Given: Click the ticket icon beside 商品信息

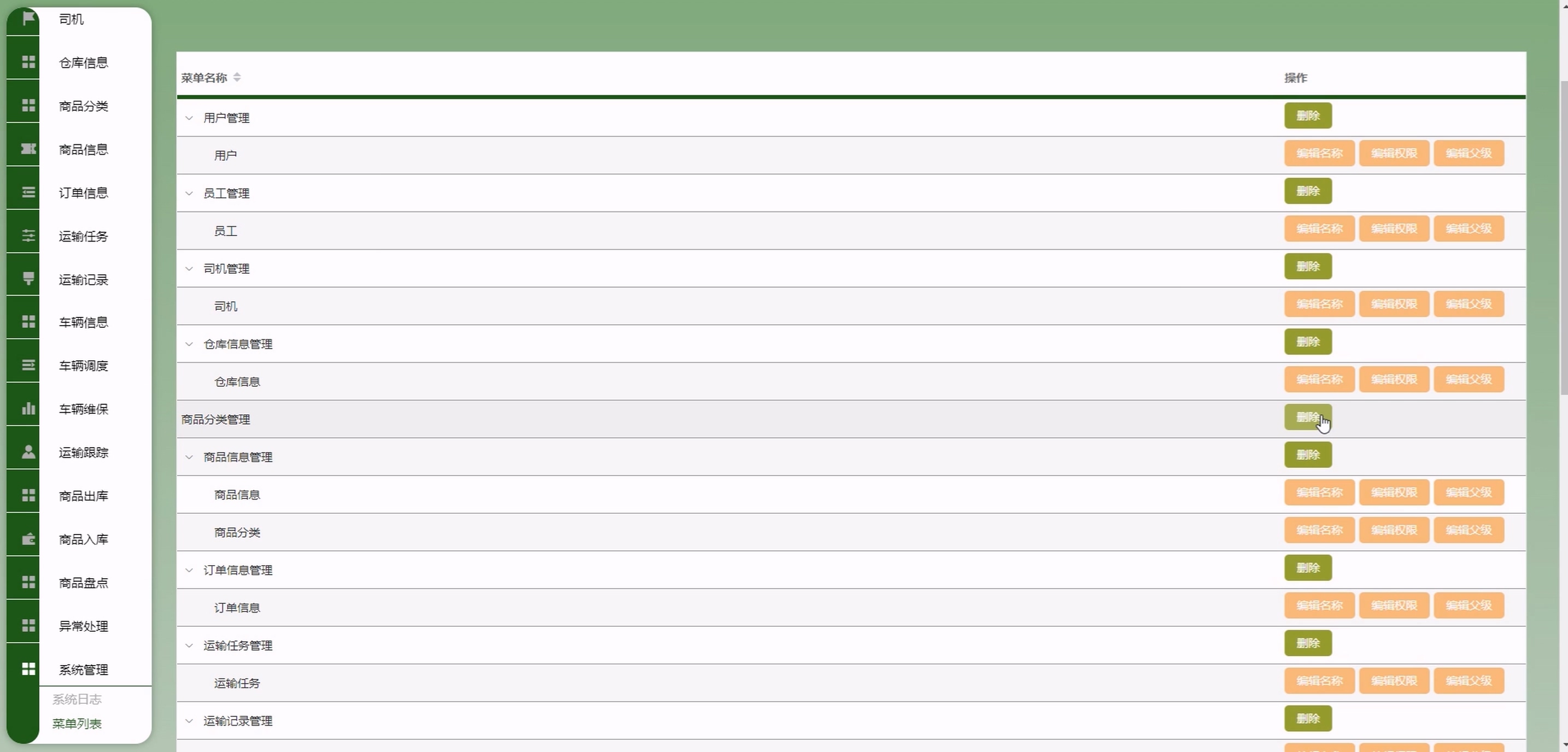Looking at the screenshot, I should point(28,149).
